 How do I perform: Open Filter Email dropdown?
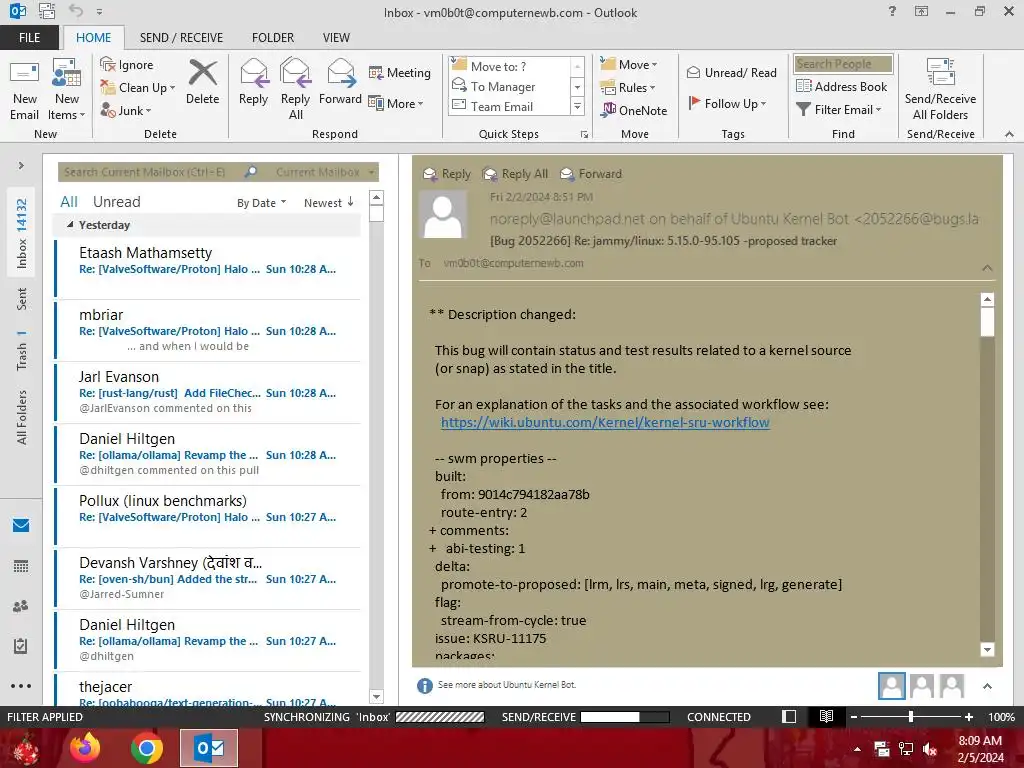839,110
